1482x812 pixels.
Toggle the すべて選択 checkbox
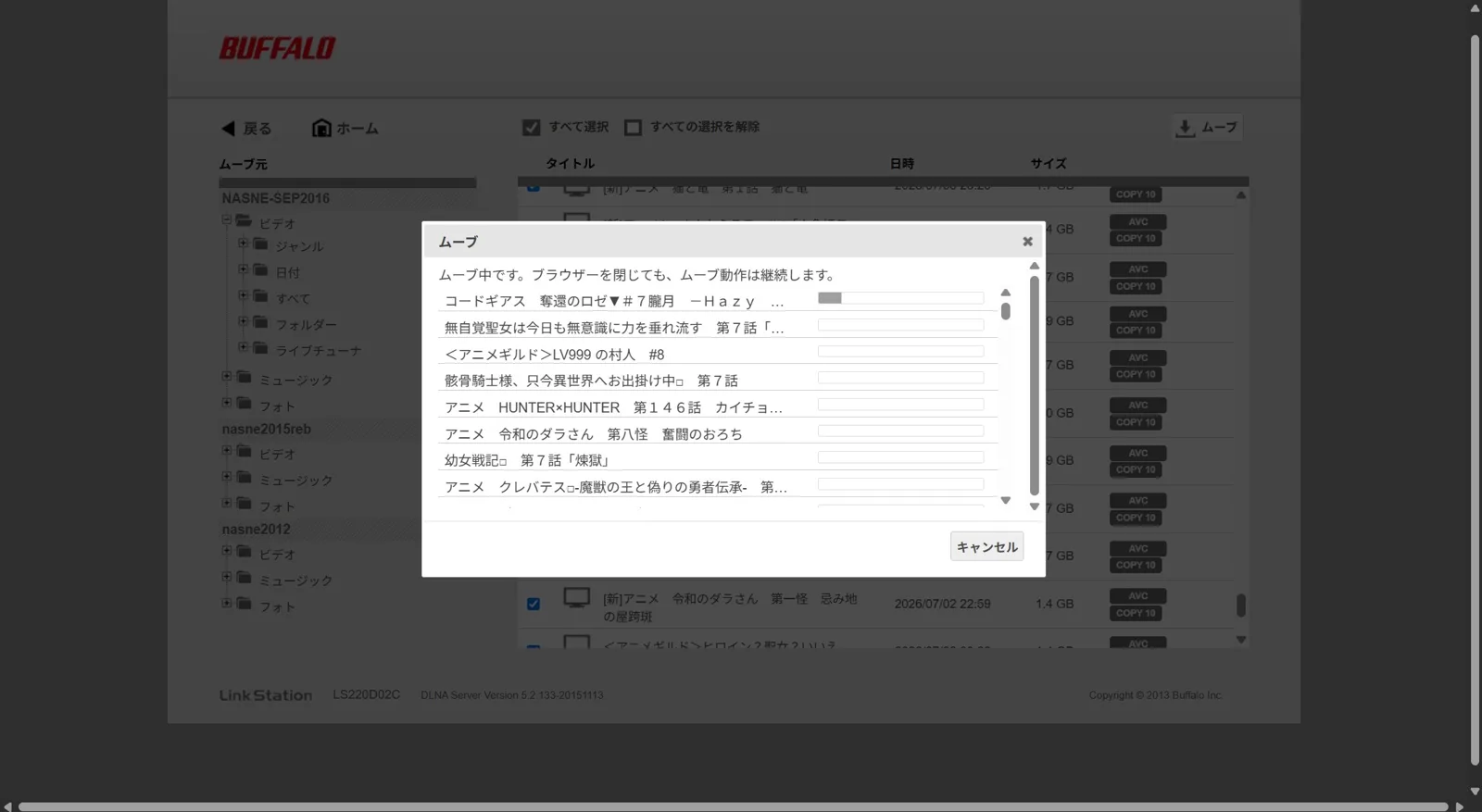[x=531, y=128]
